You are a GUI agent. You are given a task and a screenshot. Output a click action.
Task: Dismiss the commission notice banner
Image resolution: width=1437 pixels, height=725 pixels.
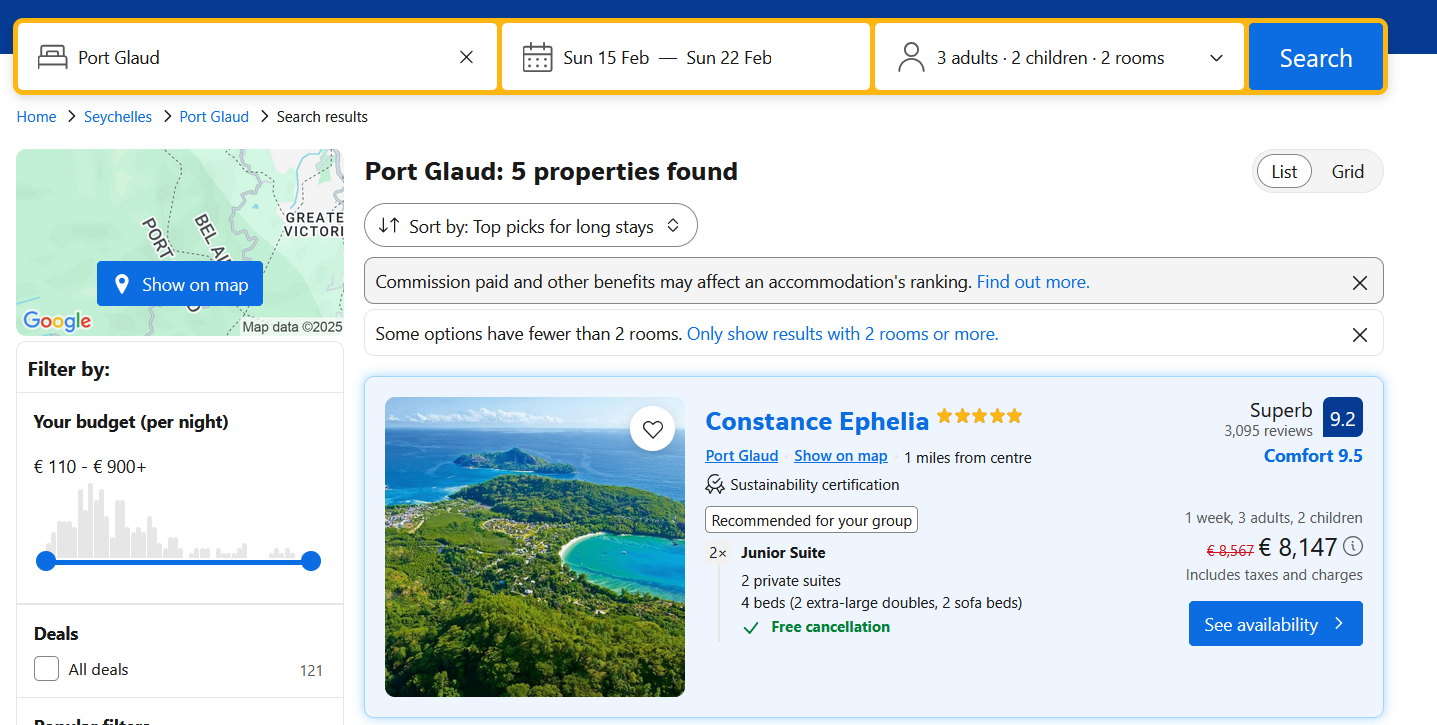tap(1359, 283)
